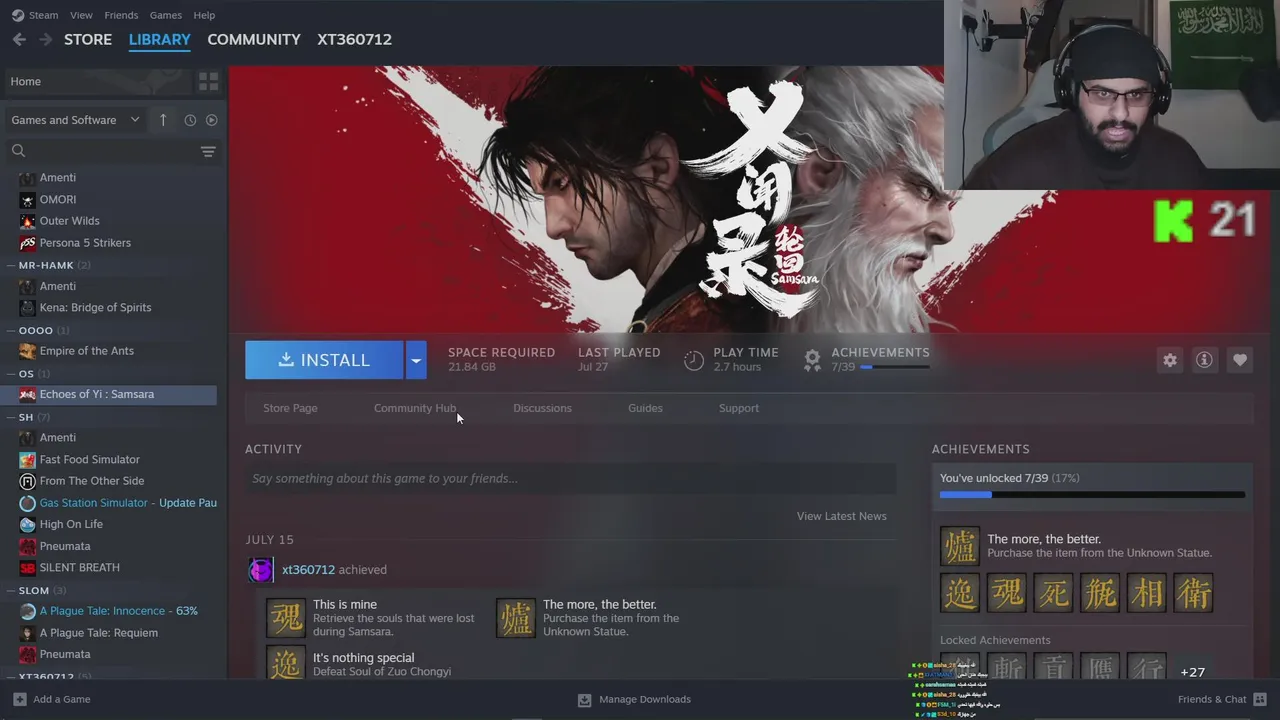Open the Discussions link
The height and width of the screenshot is (720, 1280).
[x=542, y=408]
